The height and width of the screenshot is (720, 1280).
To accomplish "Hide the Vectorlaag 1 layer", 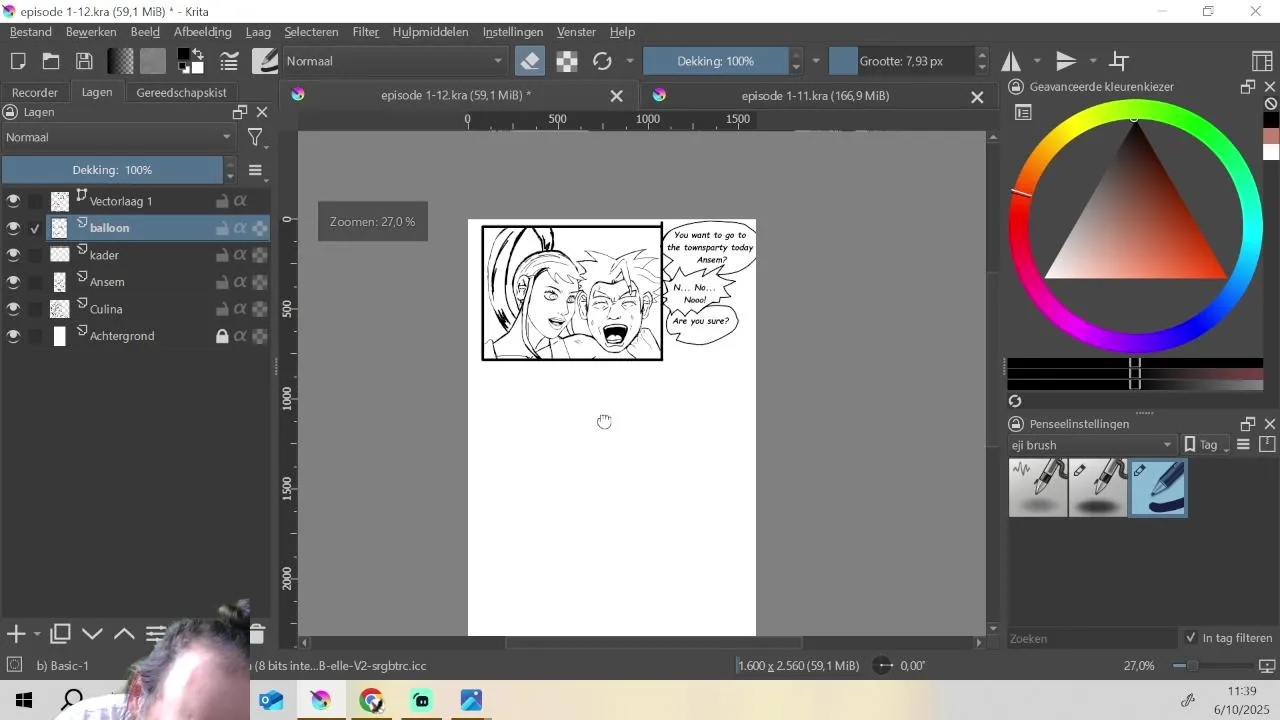I will click(13, 201).
